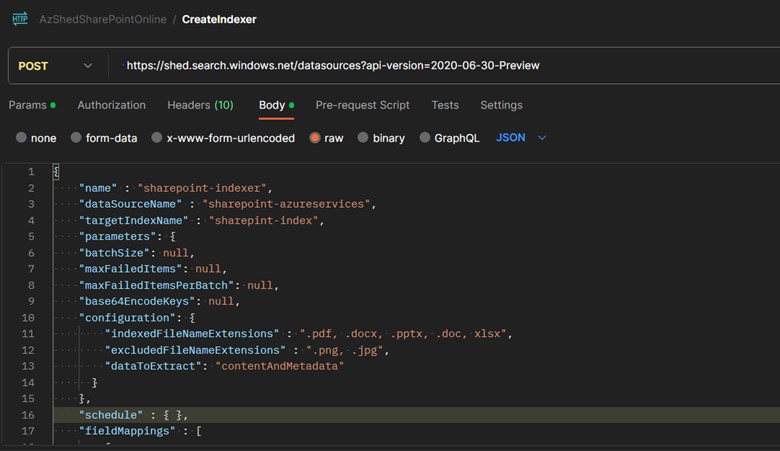The image size is (780, 451).
Task: Click the "batchSize" key
Action: click(x=114, y=253)
